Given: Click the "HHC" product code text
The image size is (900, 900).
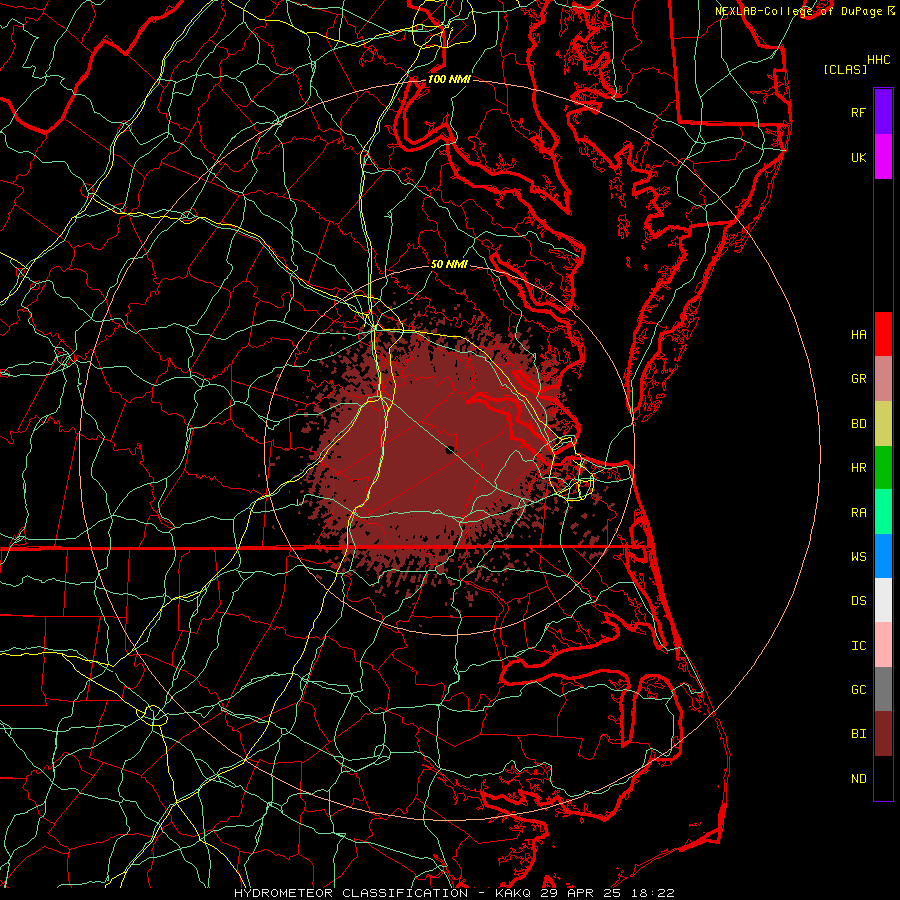Looking at the screenshot, I should point(878,60).
